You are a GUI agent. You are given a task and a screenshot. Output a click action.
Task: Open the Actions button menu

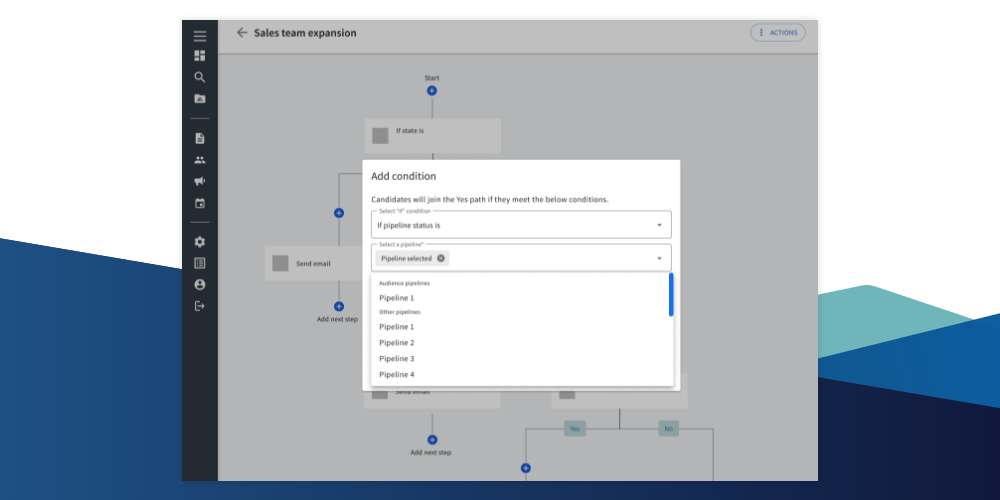pyautogui.click(x=777, y=33)
